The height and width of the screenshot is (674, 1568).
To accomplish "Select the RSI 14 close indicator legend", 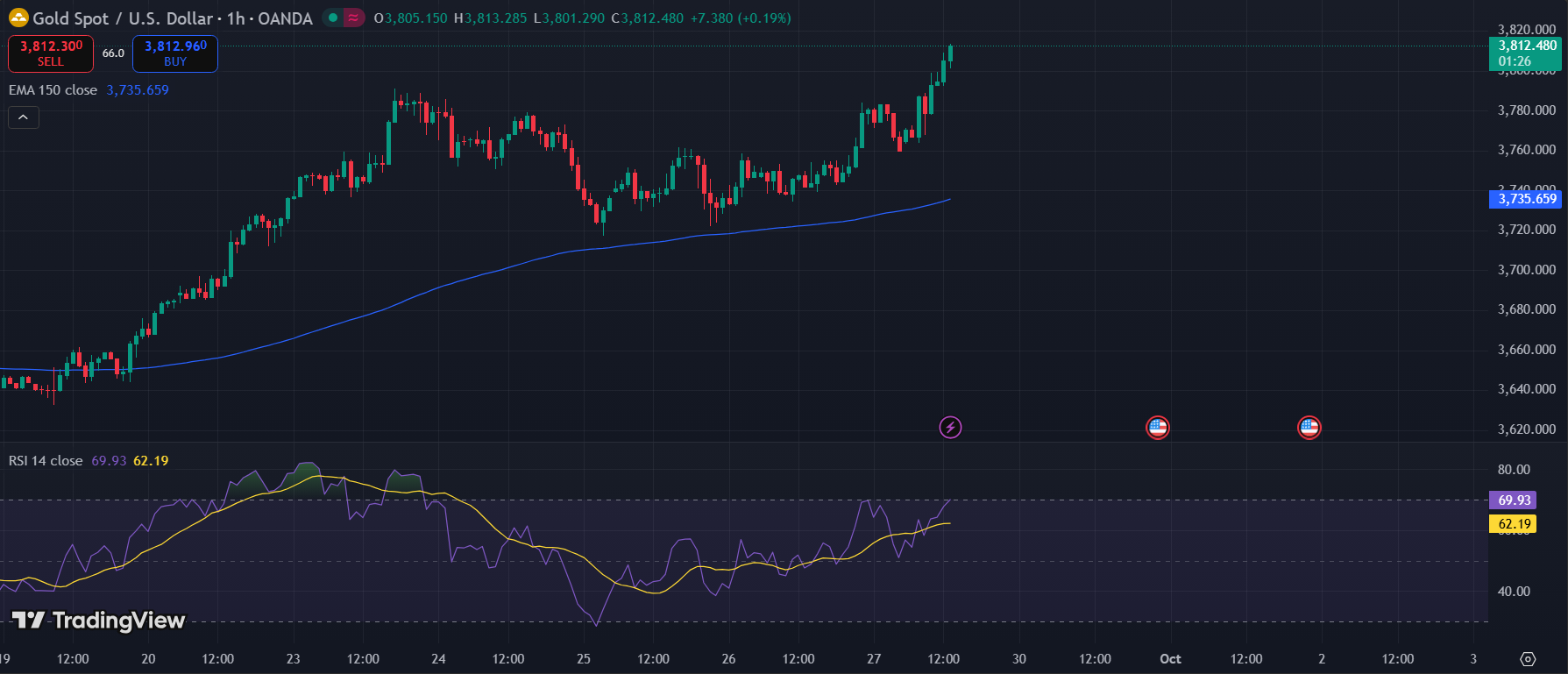I will (46, 461).
